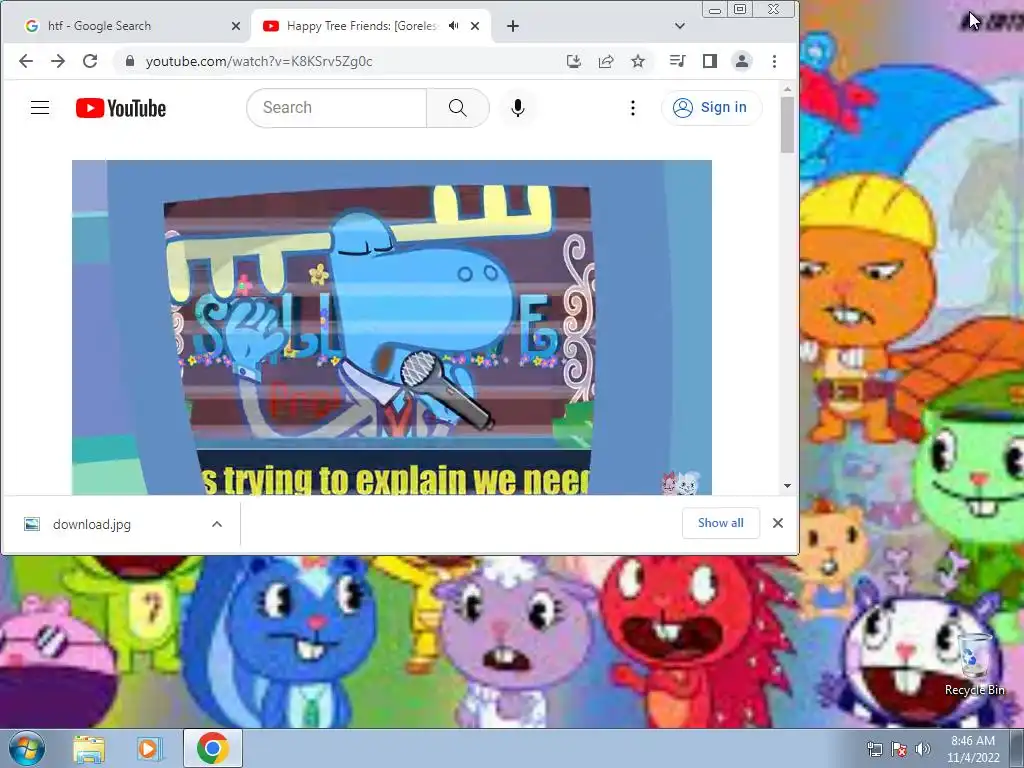
Task: Close the htf - Google Search tab
Action: point(236,26)
